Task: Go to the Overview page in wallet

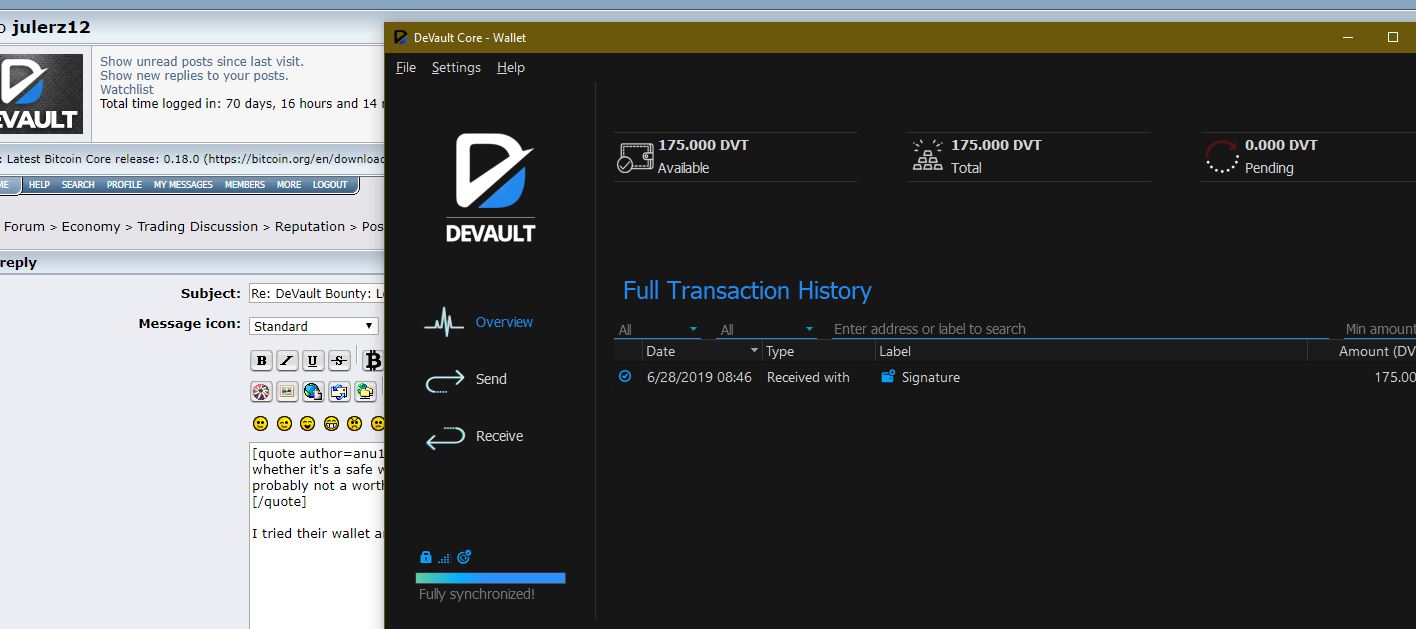Action: [x=504, y=323]
